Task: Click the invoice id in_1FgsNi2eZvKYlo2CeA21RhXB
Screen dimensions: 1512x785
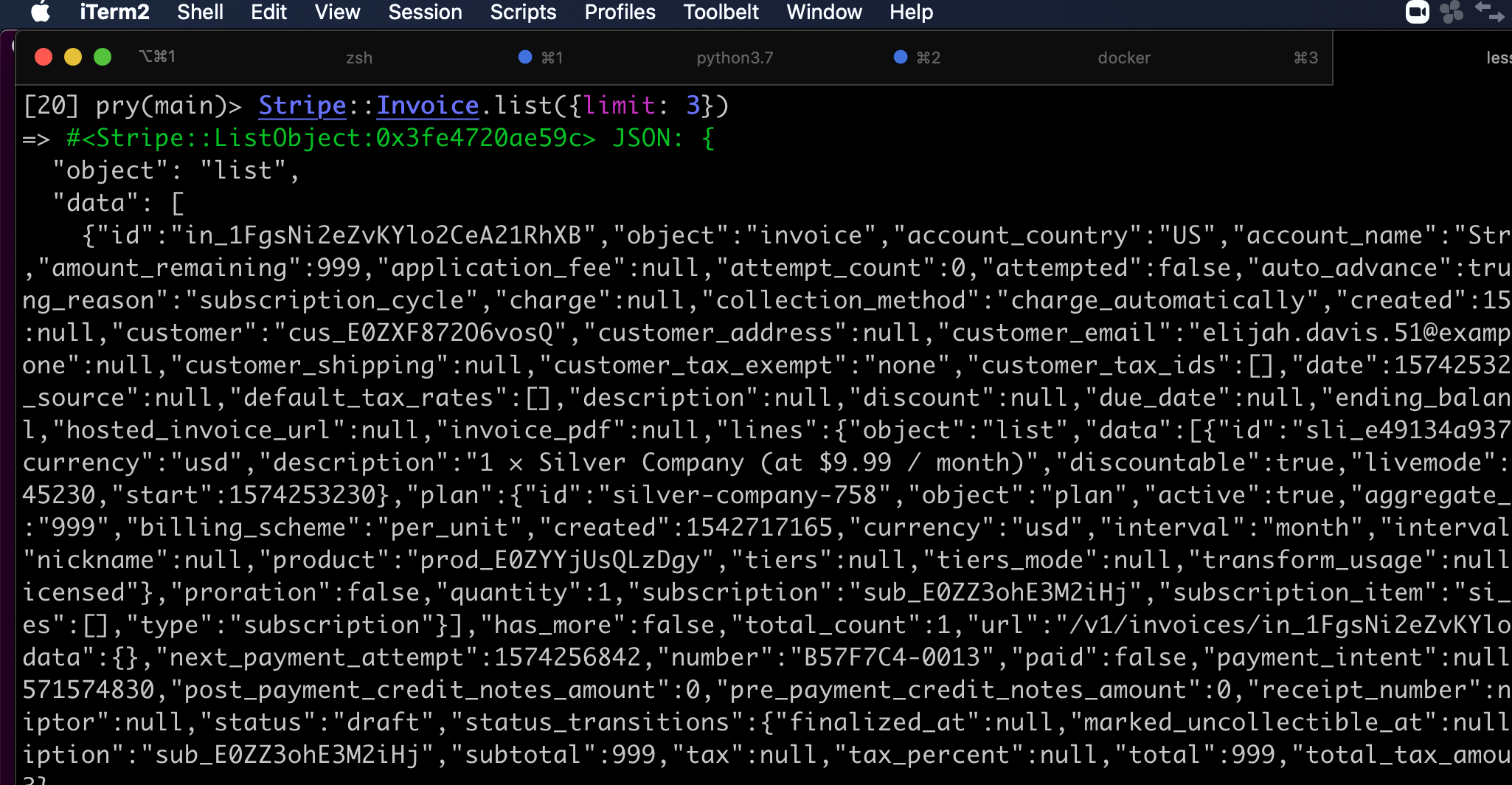Action: (x=383, y=235)
